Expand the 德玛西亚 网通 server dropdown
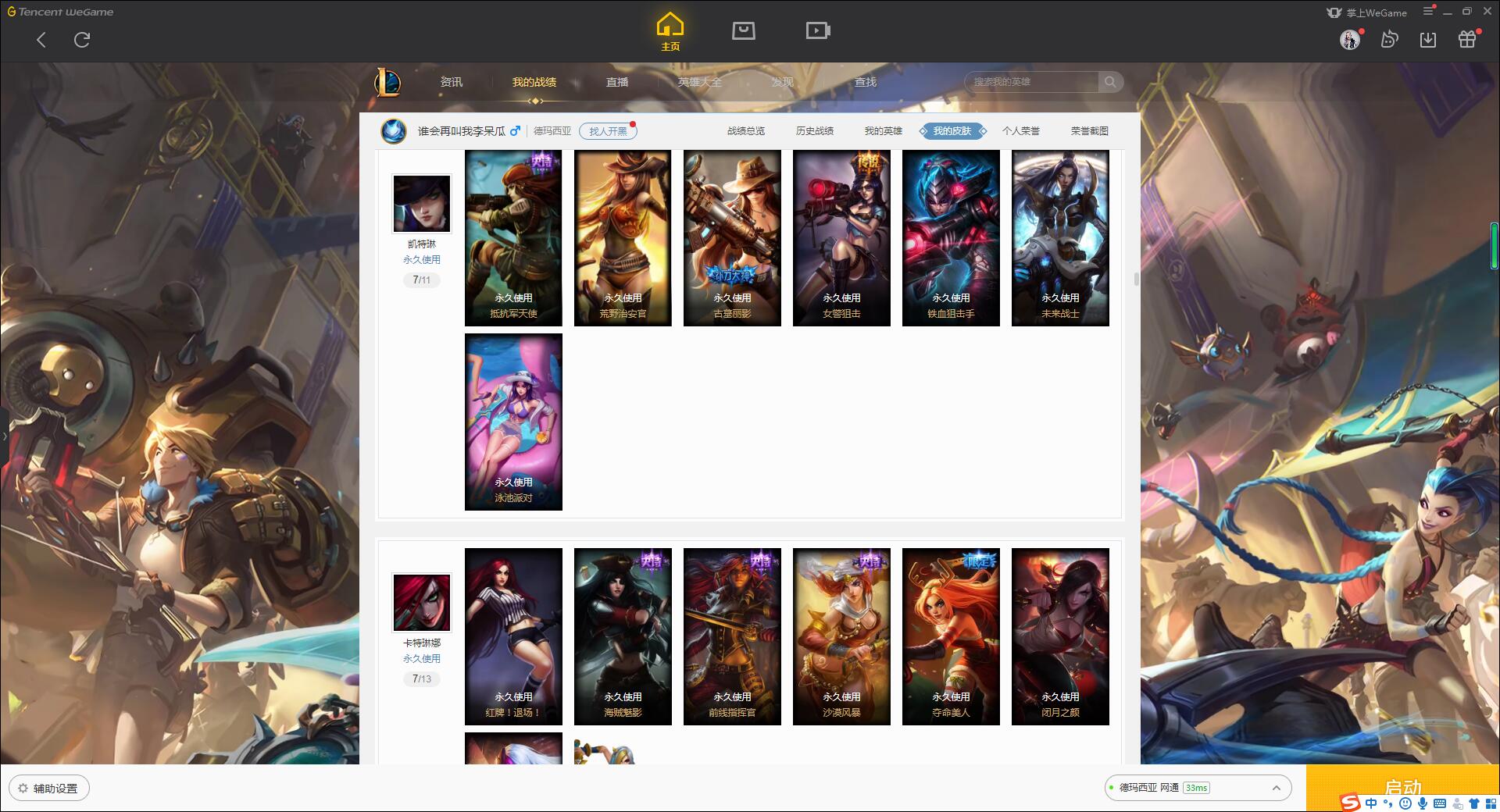1500x812 pixels. click(x=1198, y=788)
